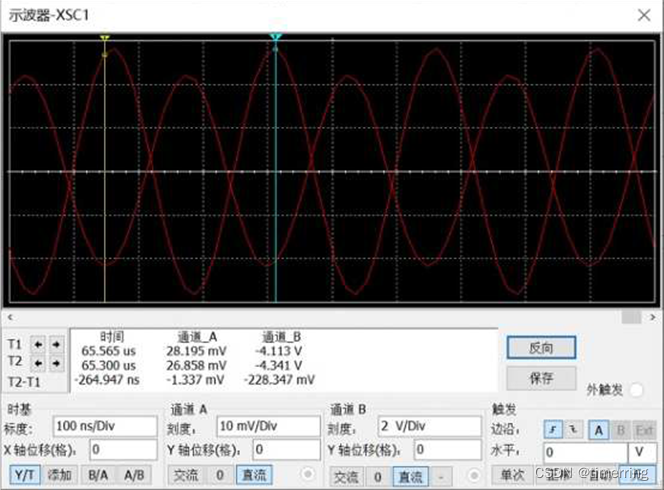The width and height of the screenshot is (664, 490).
Task: Set Channel B coupling to 0
Action: (x=378, y=477)
